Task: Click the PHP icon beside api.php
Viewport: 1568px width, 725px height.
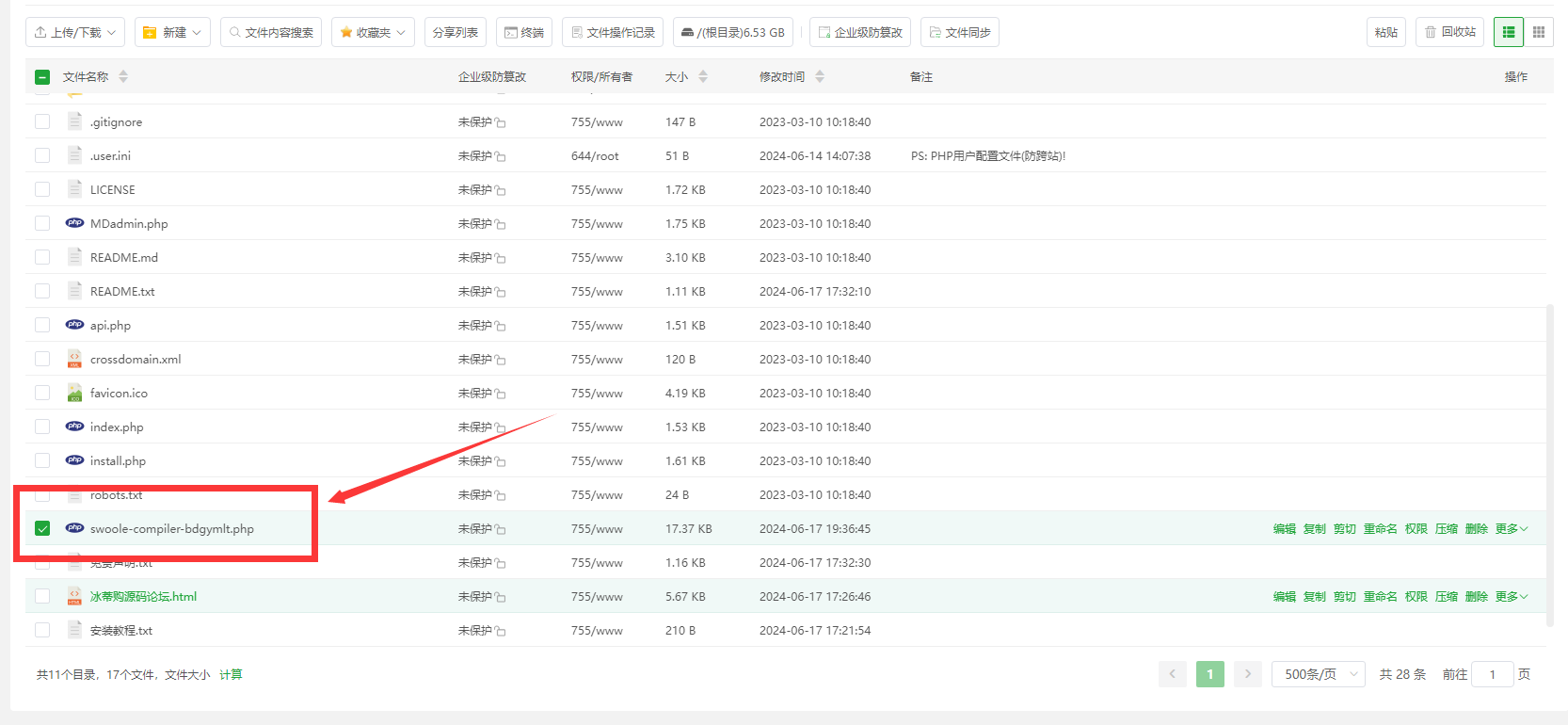Action: [x=74, y=325]
